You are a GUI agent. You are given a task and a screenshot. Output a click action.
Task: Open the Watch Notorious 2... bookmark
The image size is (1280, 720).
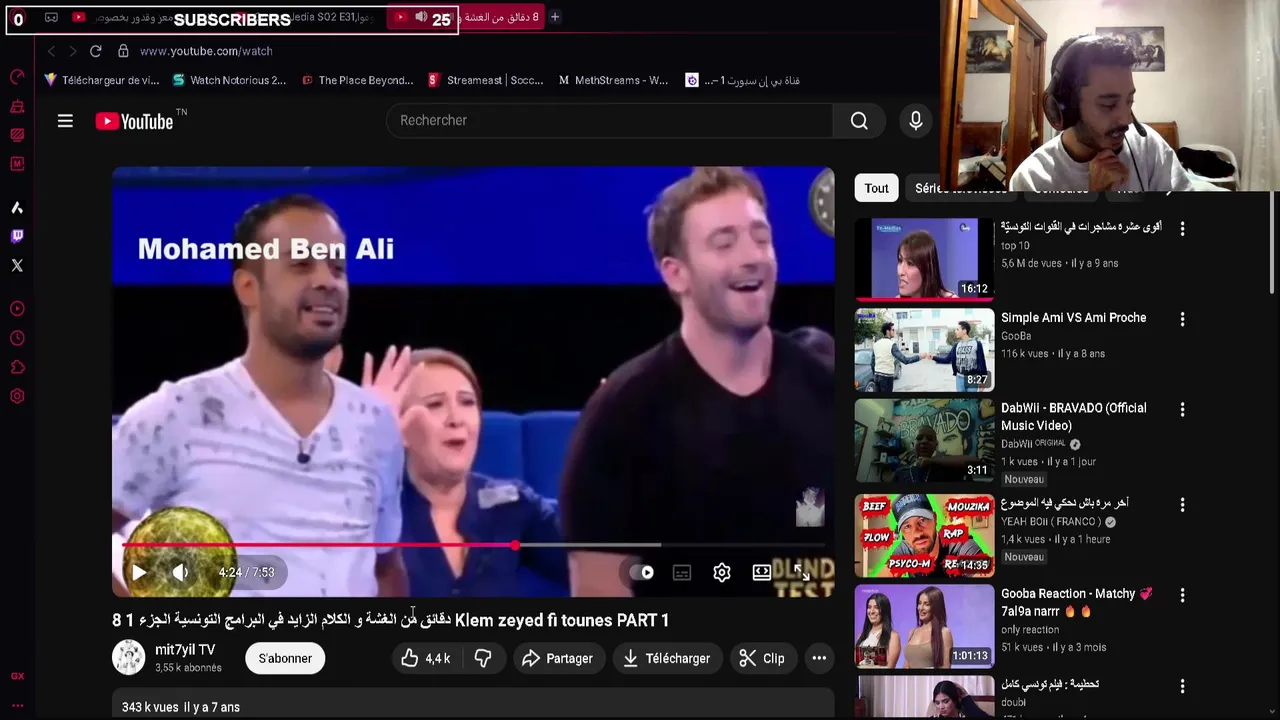point(229,80)
